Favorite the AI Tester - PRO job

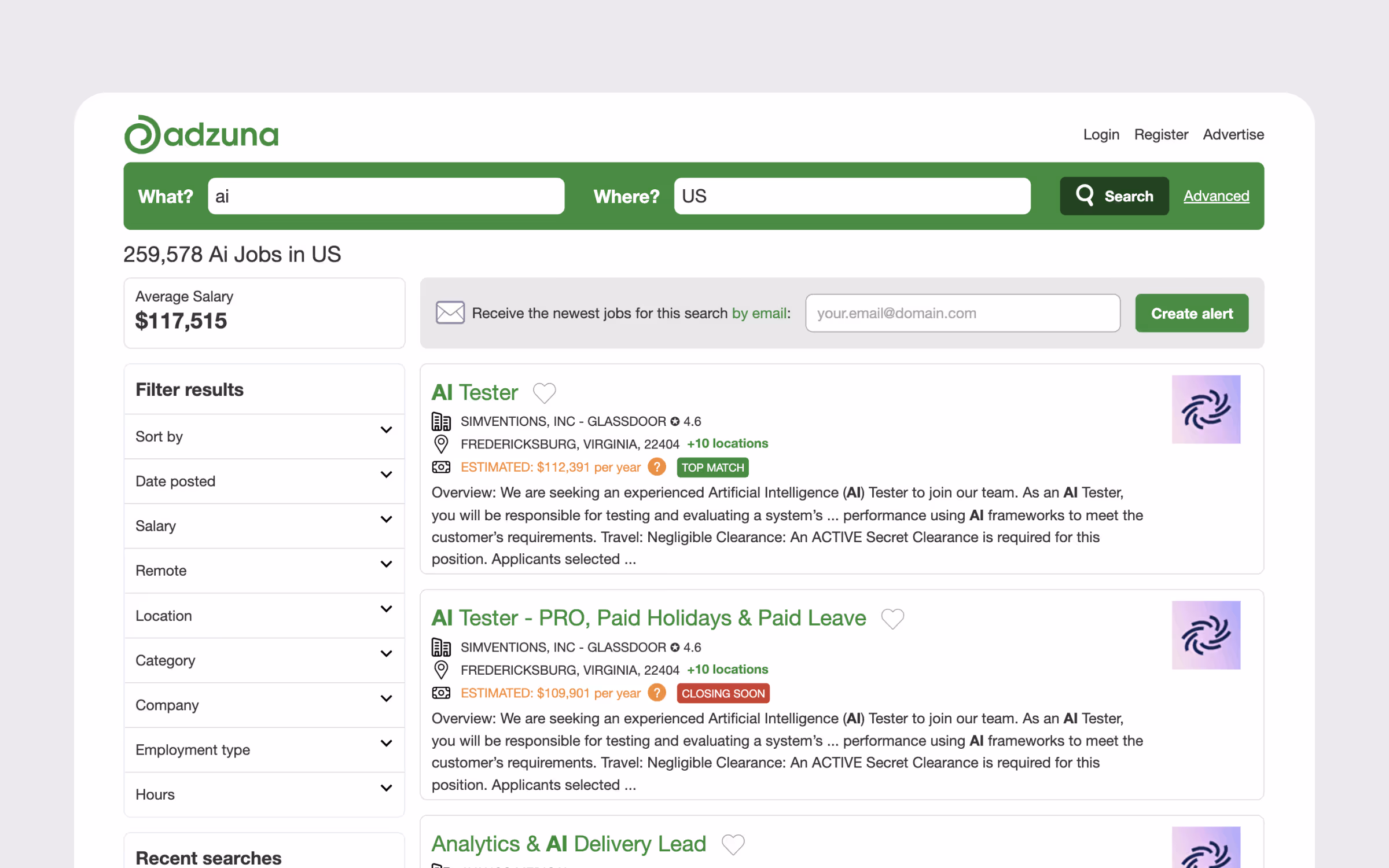[x=892, y=618]
